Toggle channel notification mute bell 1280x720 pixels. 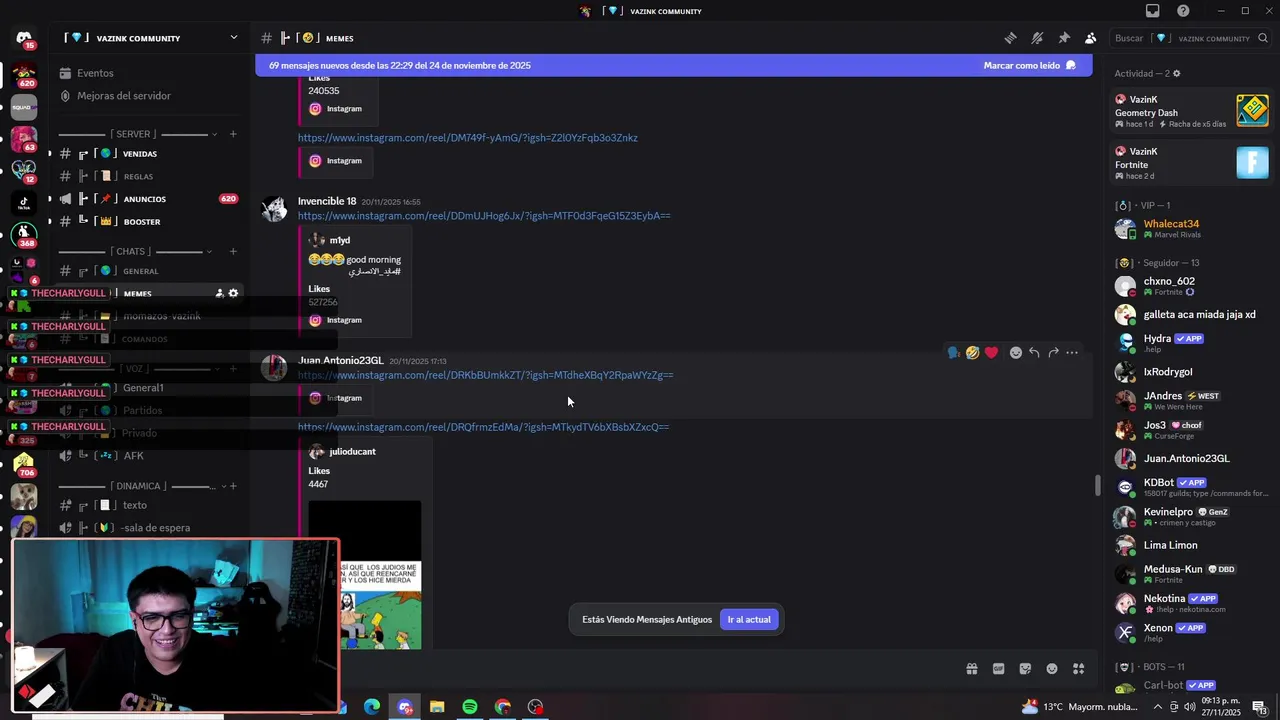tap(1037, 38)
